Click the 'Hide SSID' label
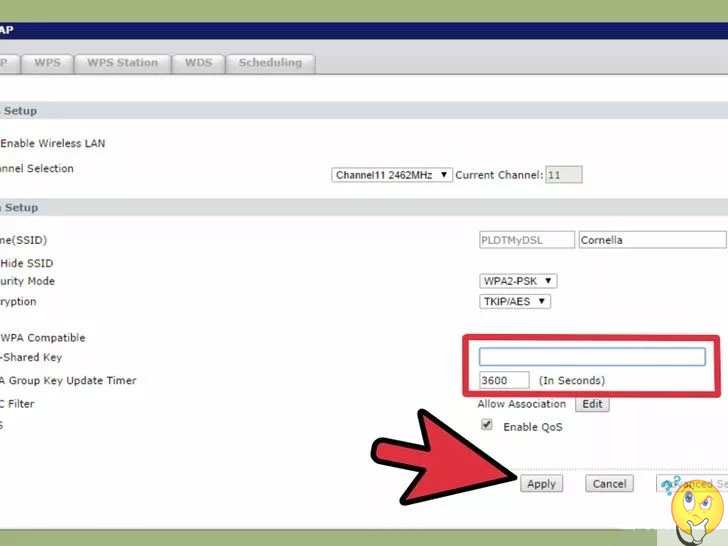 [x=27, y=263]
